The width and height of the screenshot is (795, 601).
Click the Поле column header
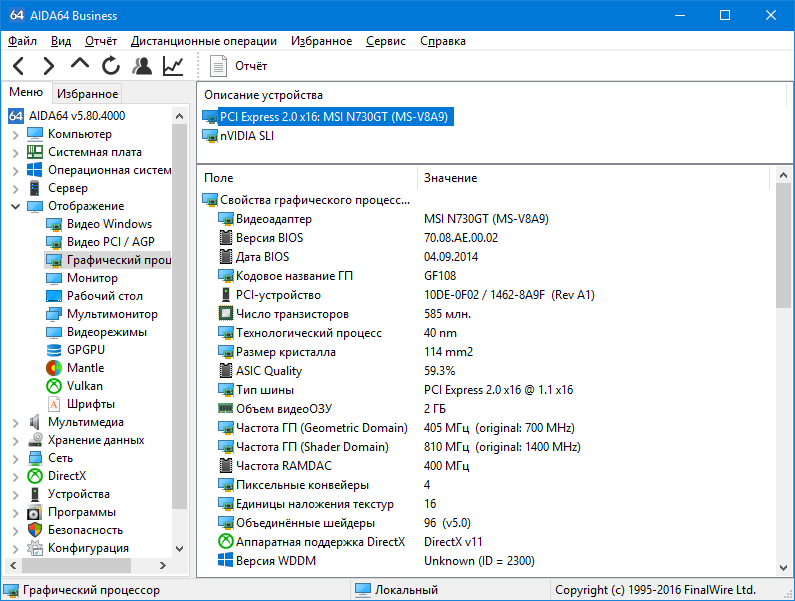(308, 178)
